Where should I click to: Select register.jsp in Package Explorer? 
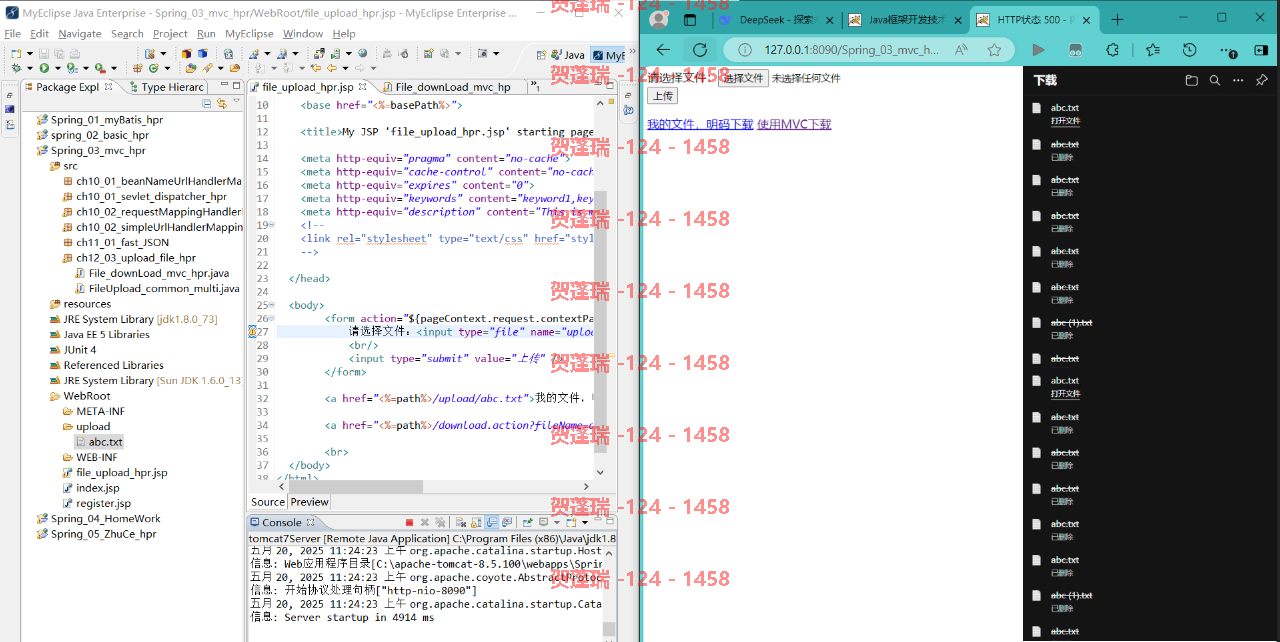(x=96, y=503)
